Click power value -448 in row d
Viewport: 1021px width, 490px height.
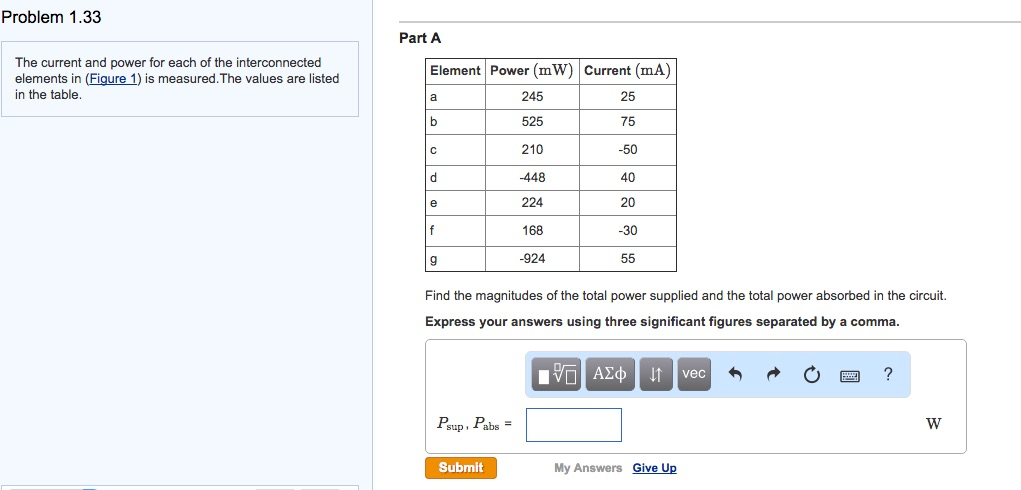click(x=532, y=177)
